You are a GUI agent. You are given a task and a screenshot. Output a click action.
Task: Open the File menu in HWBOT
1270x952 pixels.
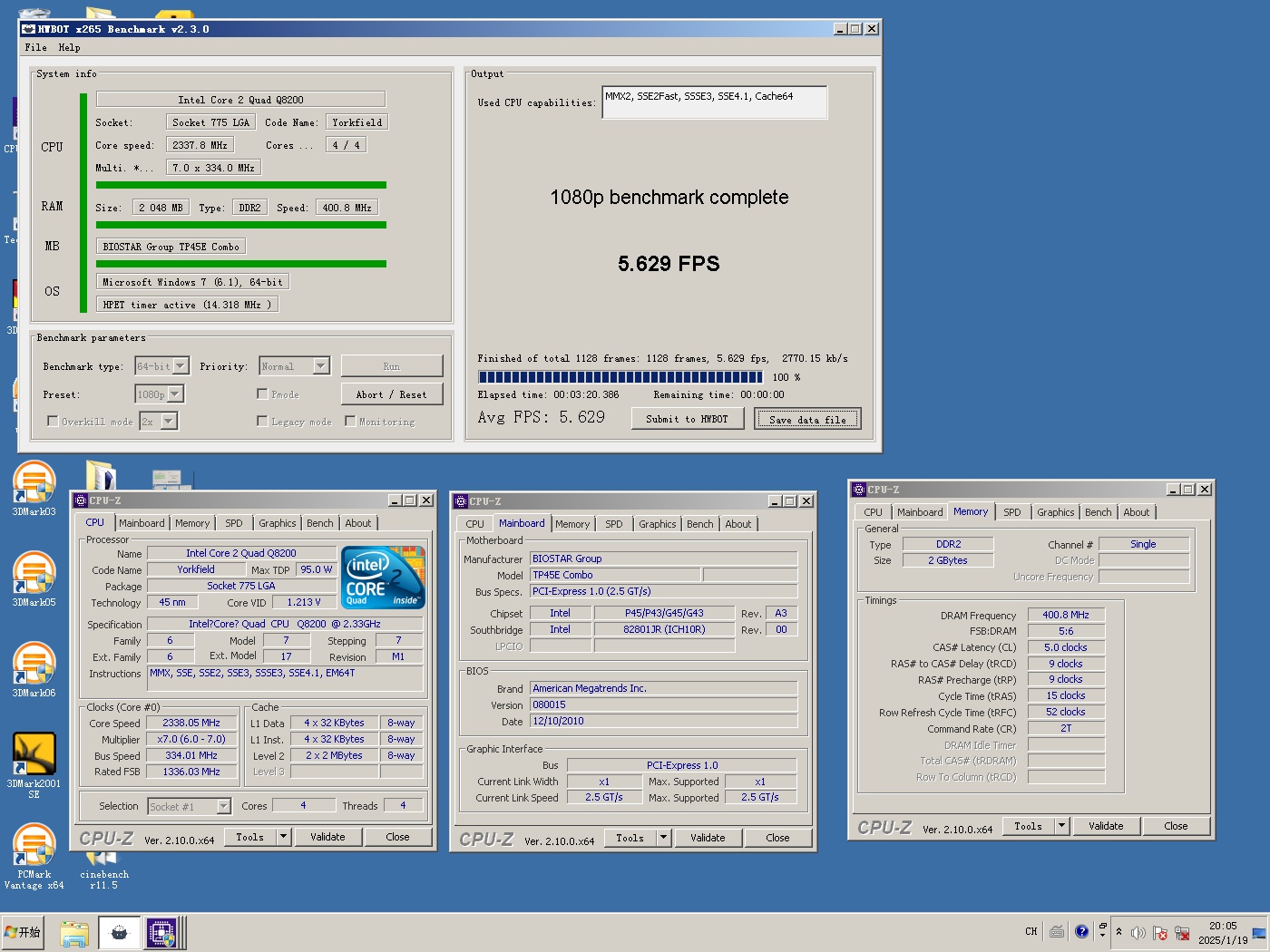click(x=36, y=47)
